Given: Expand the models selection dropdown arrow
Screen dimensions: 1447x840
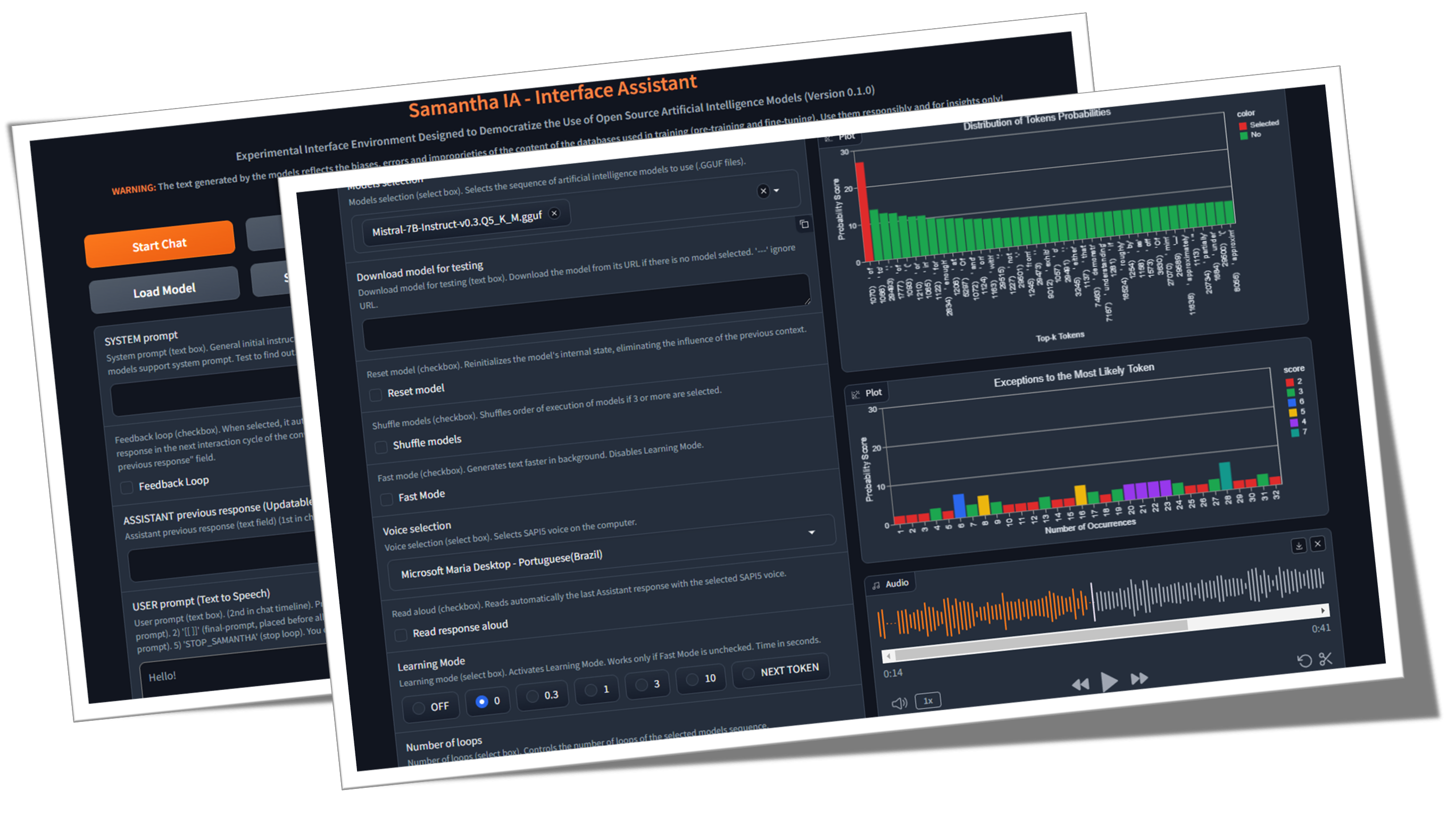Looking at the screenshot, I should pos(776,190).
